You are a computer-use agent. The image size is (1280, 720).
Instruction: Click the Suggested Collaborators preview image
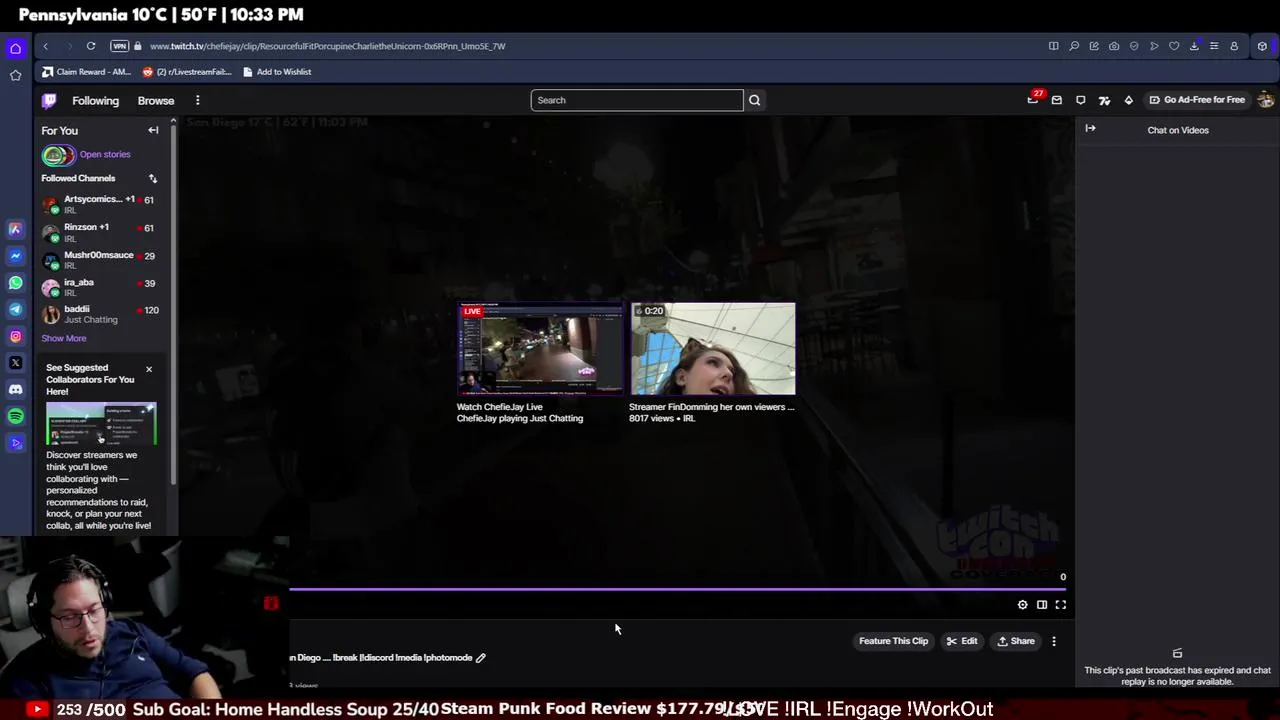pyautogui.click(x=101, y=424)
